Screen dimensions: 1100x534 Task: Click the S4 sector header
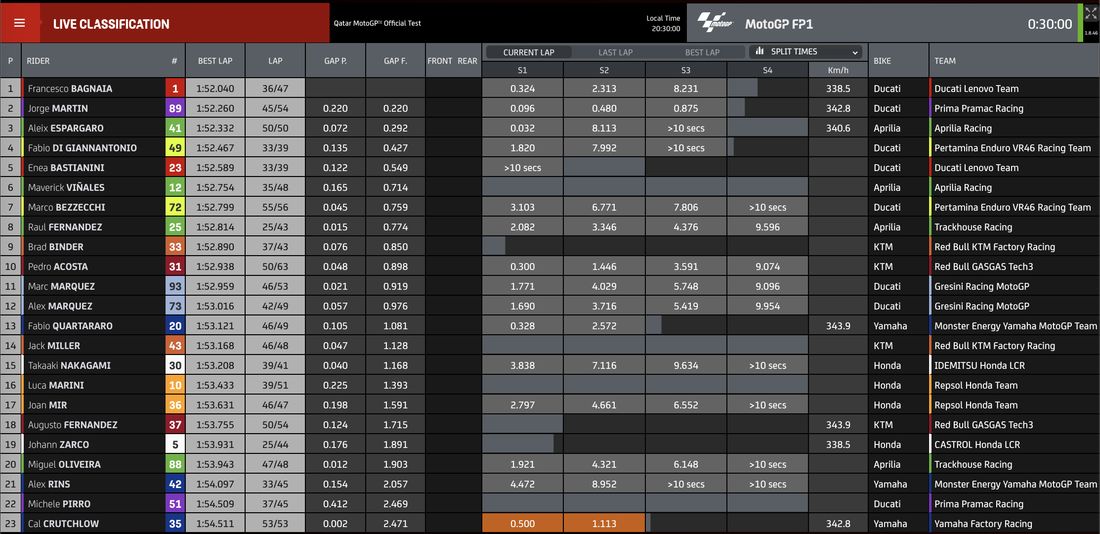click(767, 70)
